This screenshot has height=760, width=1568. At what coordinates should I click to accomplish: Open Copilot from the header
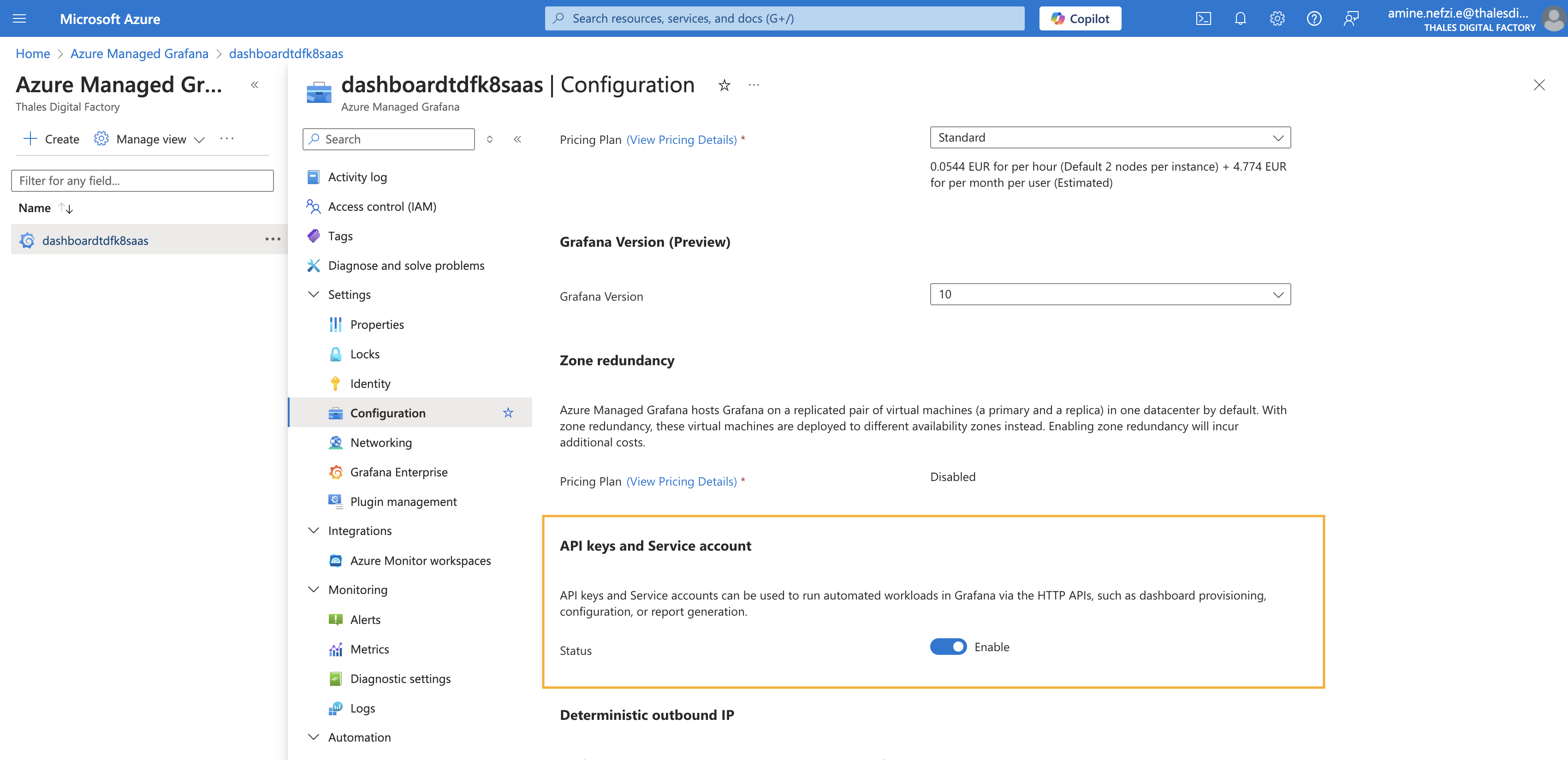point(1080,18)
